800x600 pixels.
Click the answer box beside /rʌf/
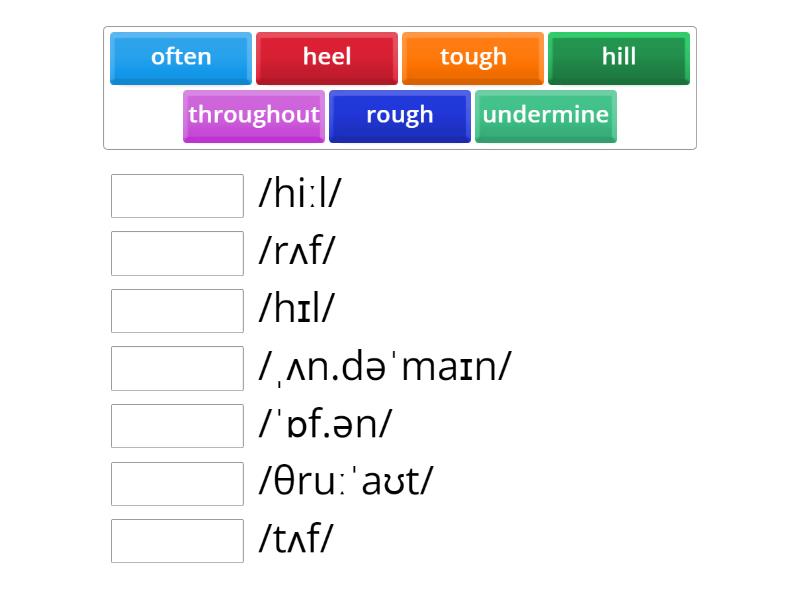[176, 253]
